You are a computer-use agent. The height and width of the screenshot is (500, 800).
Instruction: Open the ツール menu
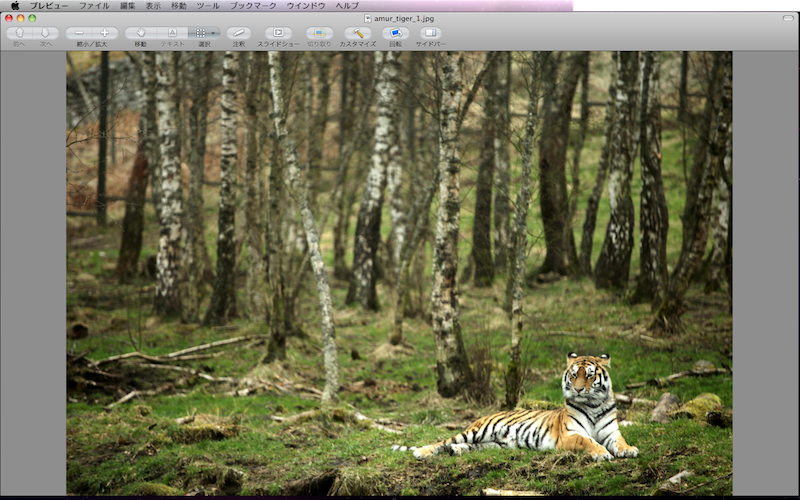click(x=208, y=6)
